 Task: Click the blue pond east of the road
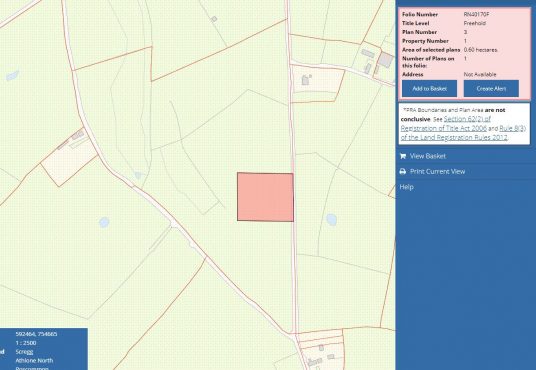pos(331,220)
